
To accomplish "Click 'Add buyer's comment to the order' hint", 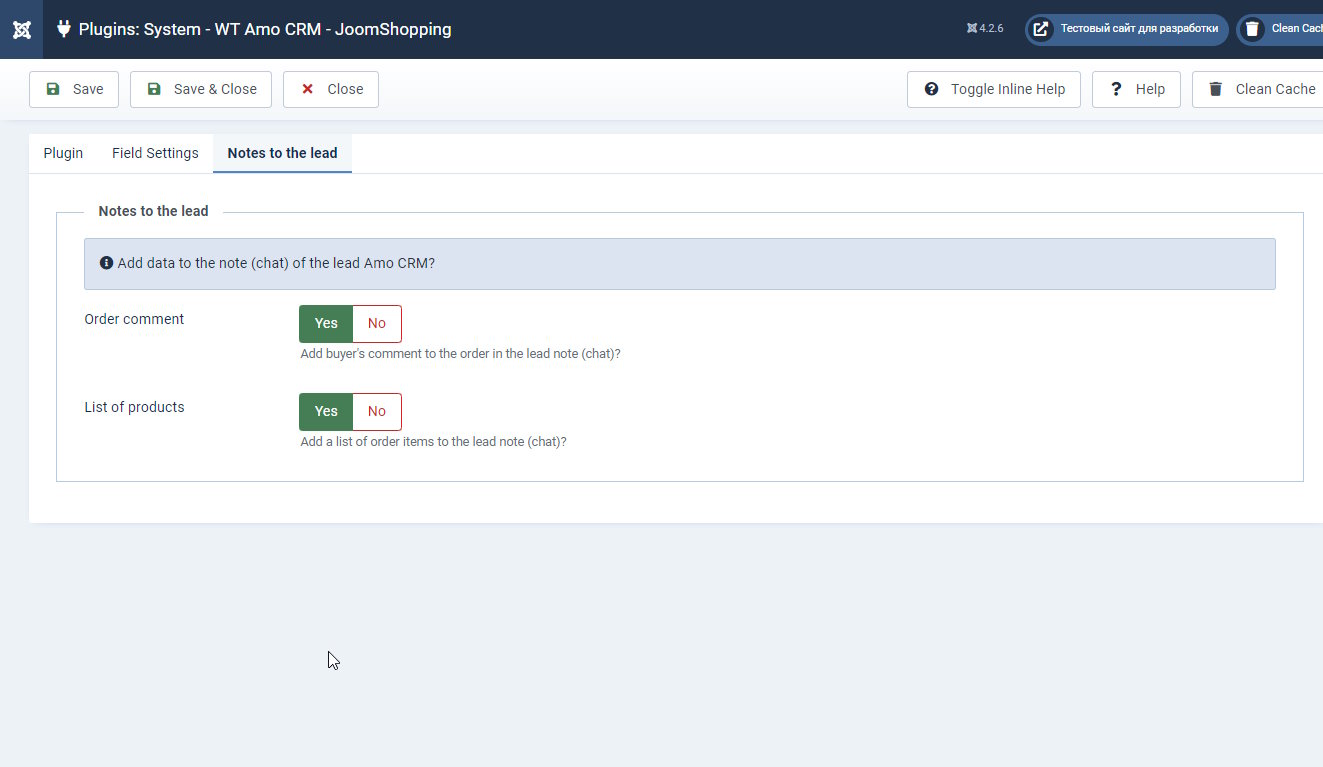I will [x=460, y=354].
